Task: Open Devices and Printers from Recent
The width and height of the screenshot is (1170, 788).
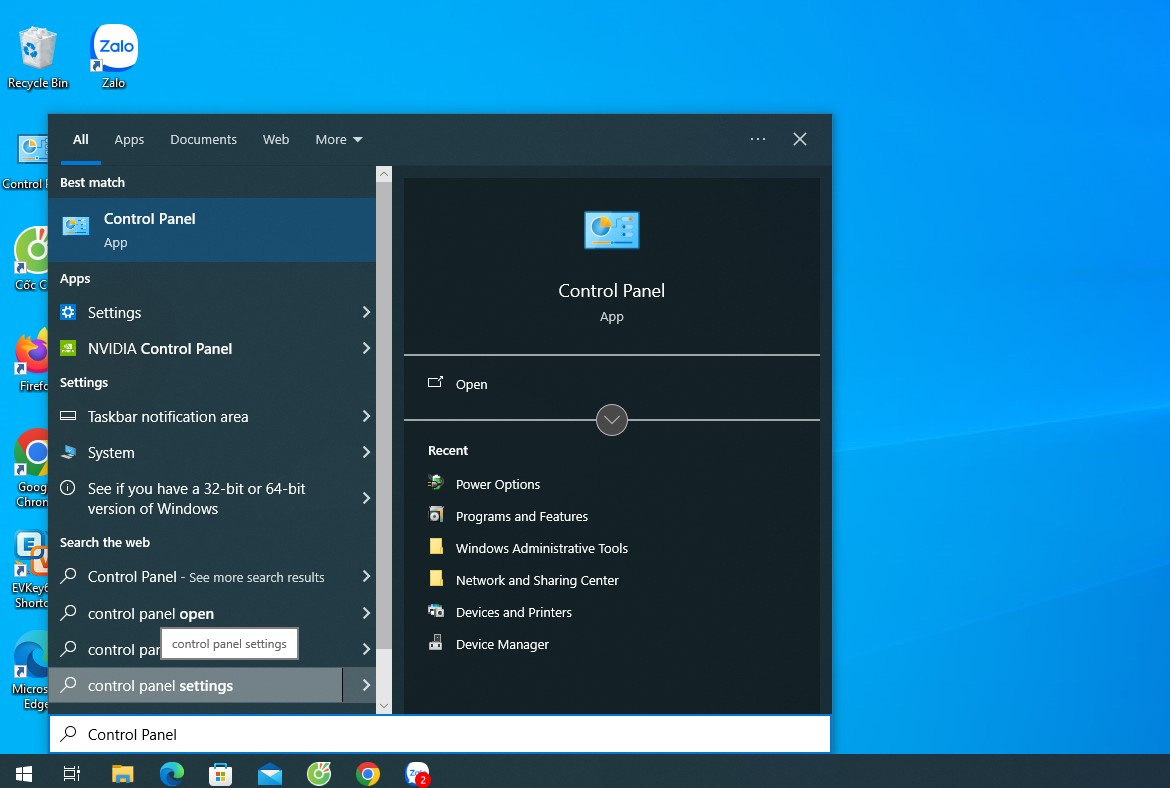Action: (x=513, y=613)
